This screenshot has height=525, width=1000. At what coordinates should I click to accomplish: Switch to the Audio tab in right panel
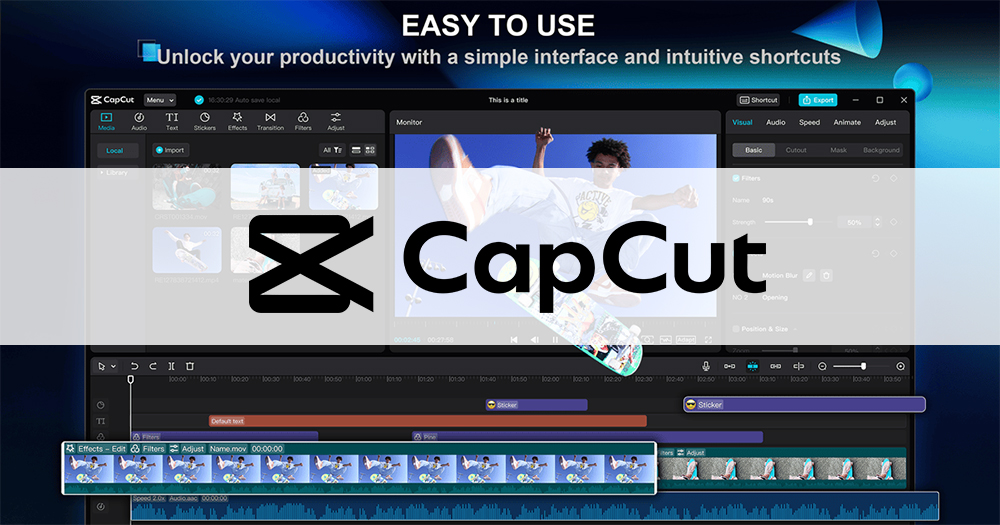pos(776,122)
